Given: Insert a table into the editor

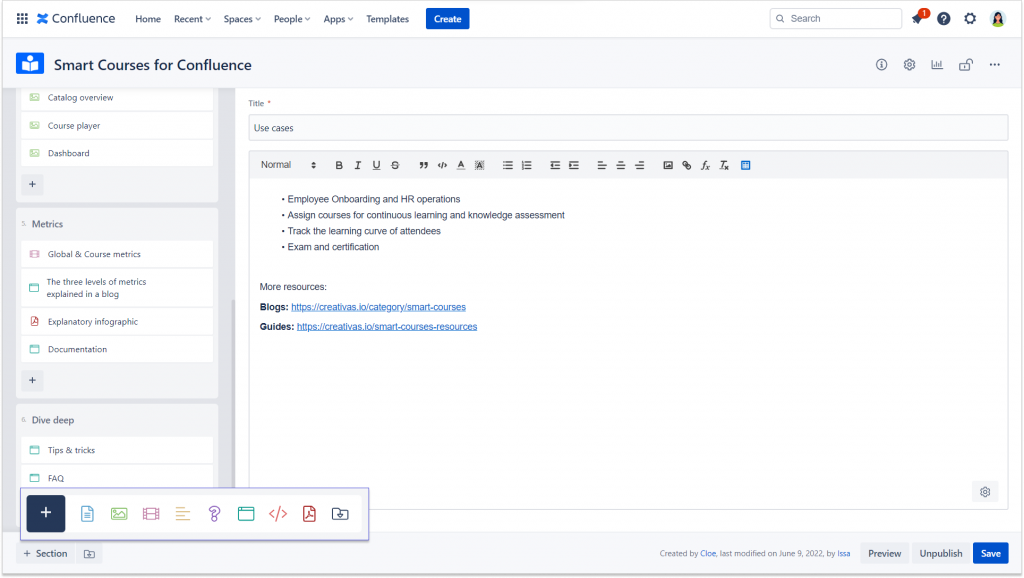Looking at the screenshot, I should point(745,165).
